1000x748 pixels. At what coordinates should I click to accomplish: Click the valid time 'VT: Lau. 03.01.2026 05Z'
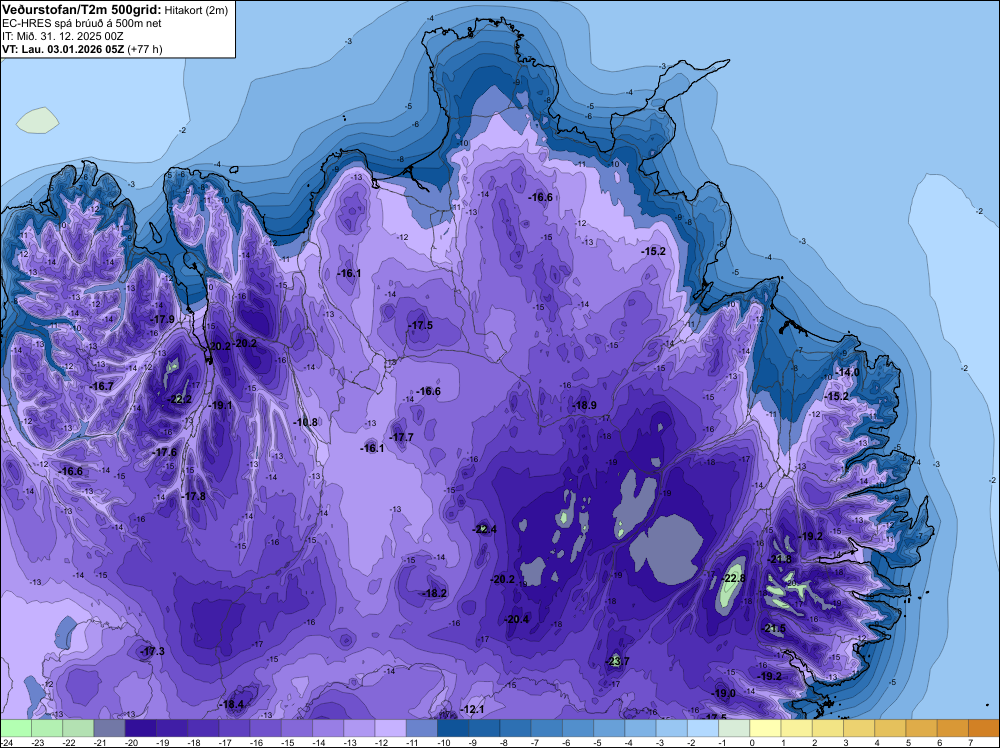(63, 50)
